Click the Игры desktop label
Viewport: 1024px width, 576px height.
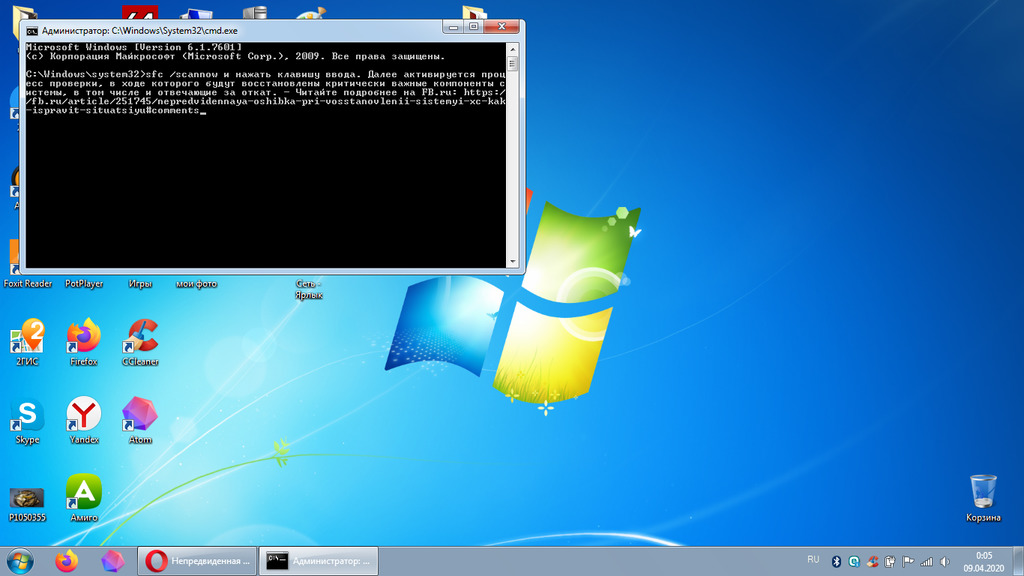tap(140, 283)
